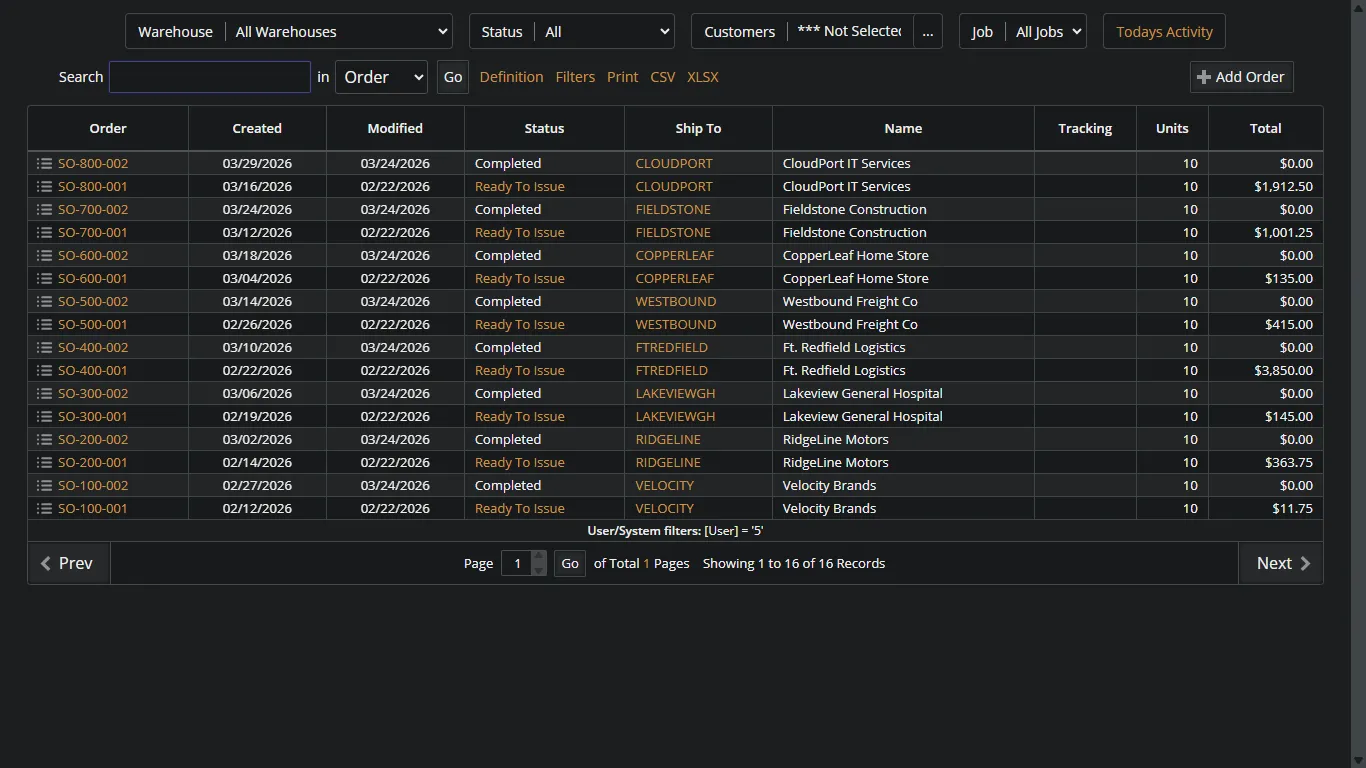Viewport: 1366px width, 768px height.
Task: Sort by the Name column header
Action: (903, 128)
